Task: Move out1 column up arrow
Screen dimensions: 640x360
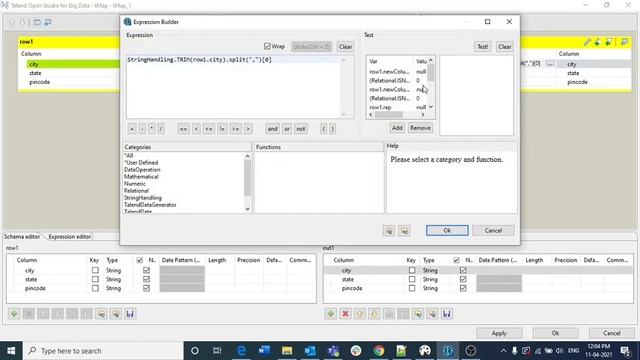Action: click(x=360, y=313)
